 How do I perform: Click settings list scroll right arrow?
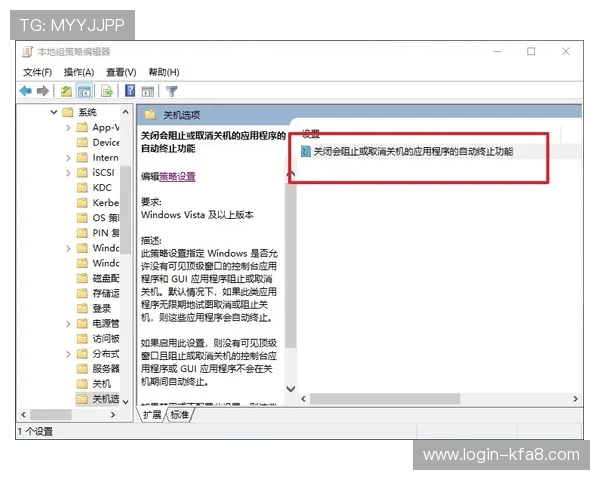click(x=575, y=399)
